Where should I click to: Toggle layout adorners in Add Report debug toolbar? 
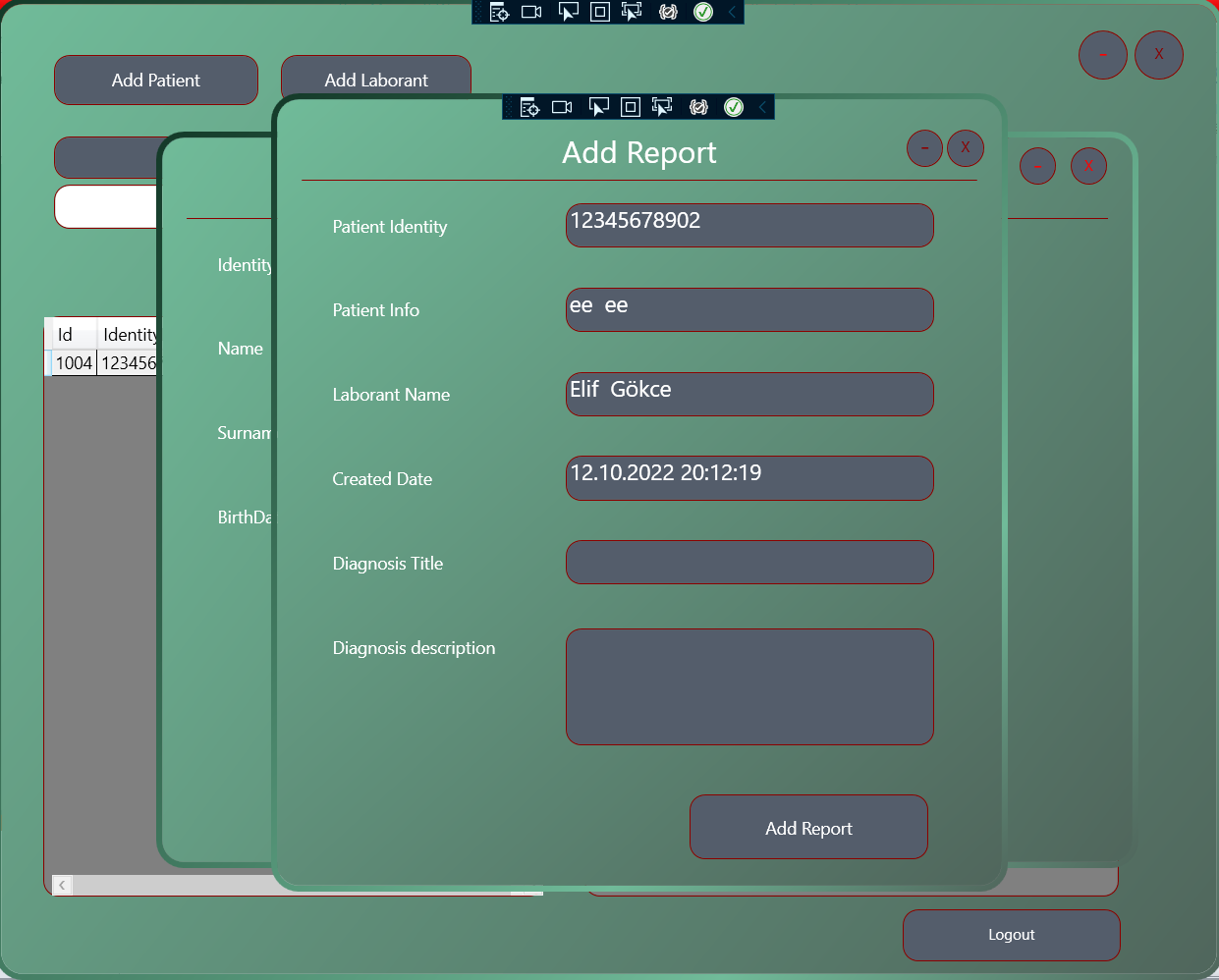pyautogui.click(x=631, y=107)
